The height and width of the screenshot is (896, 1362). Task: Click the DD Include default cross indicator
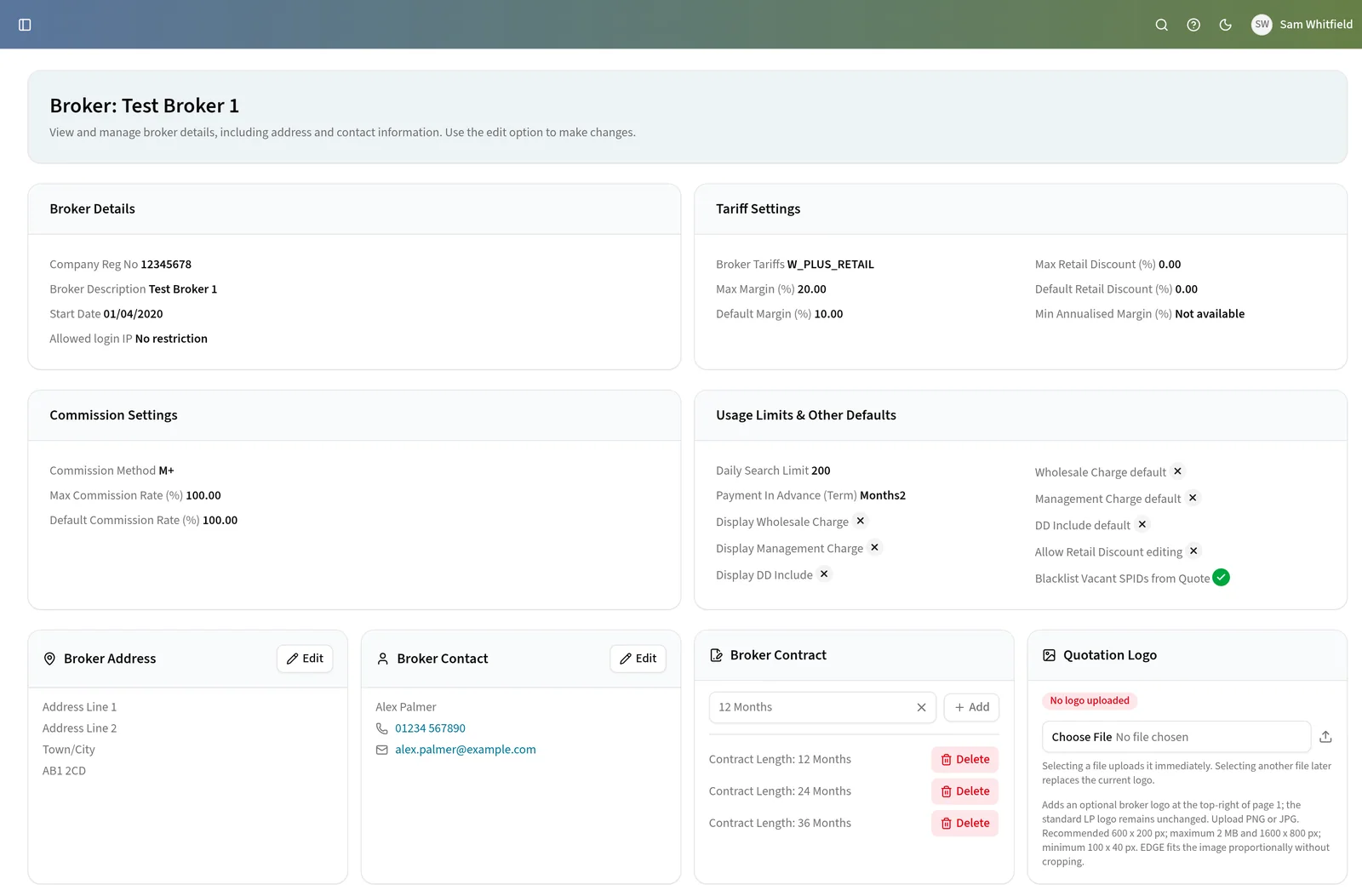click(1142, 524)
